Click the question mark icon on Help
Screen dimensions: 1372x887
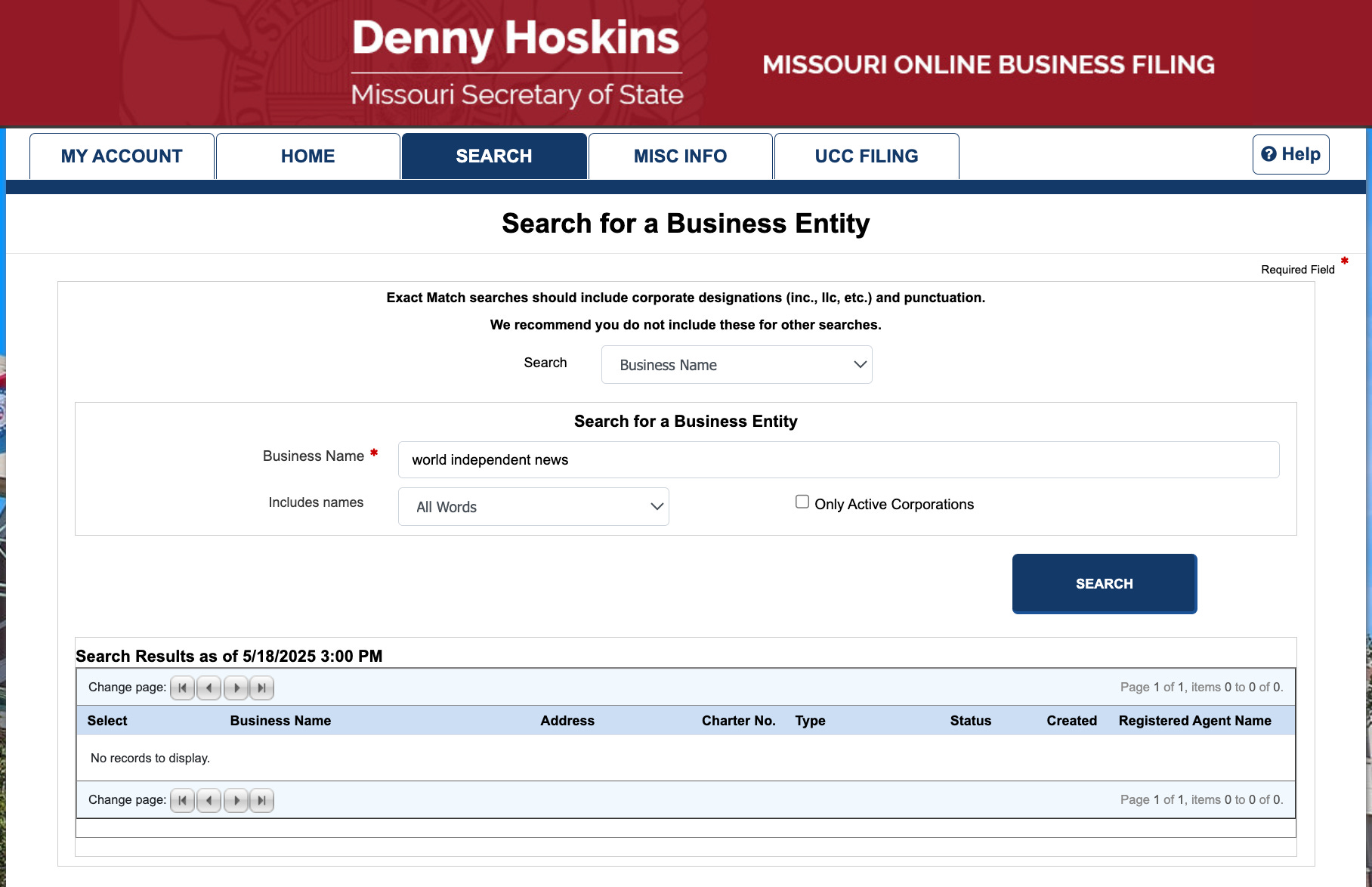tap(1269, 154)
